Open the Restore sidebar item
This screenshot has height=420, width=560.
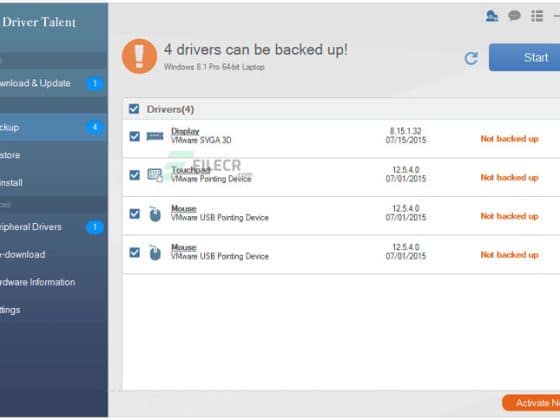54,155
